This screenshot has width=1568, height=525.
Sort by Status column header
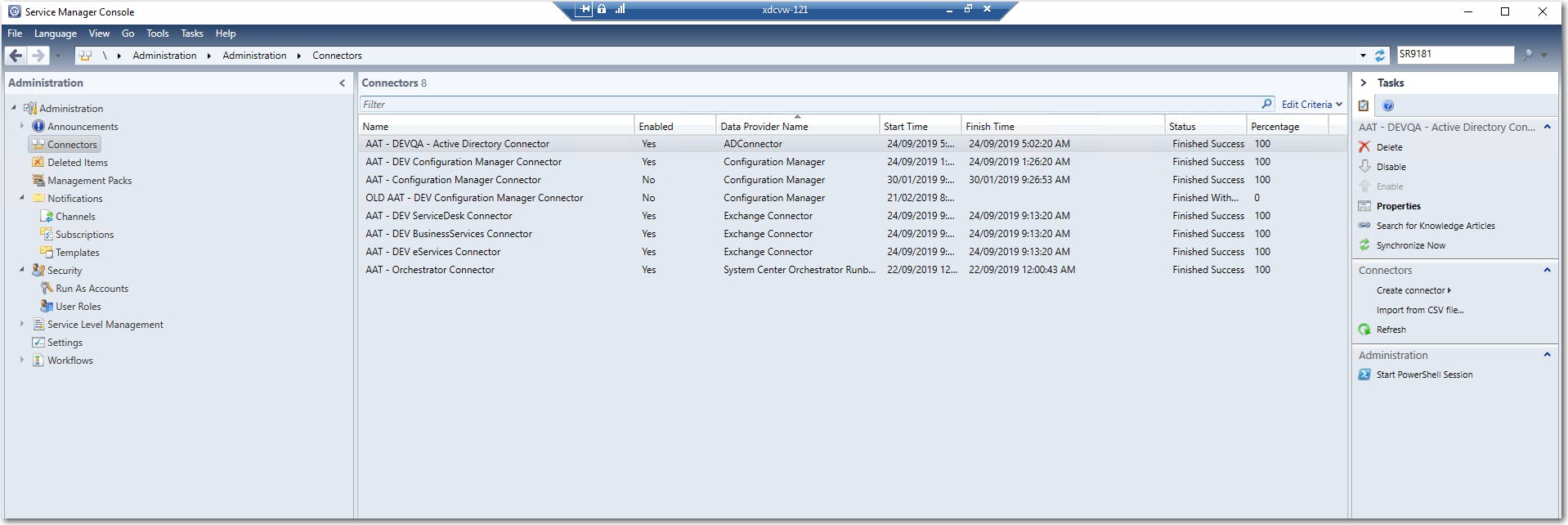[x=1206, y=126]
